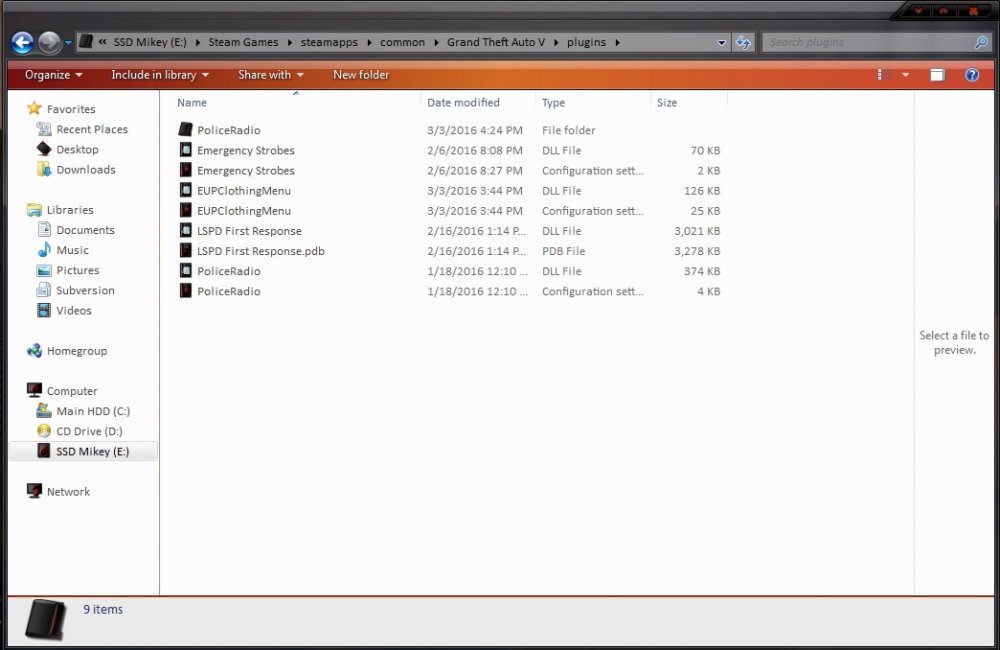Image resolution: width=1000 pixels, height=650 pixels.
Task: Click the refresh icon next to address bar
Action: point(743,43)
